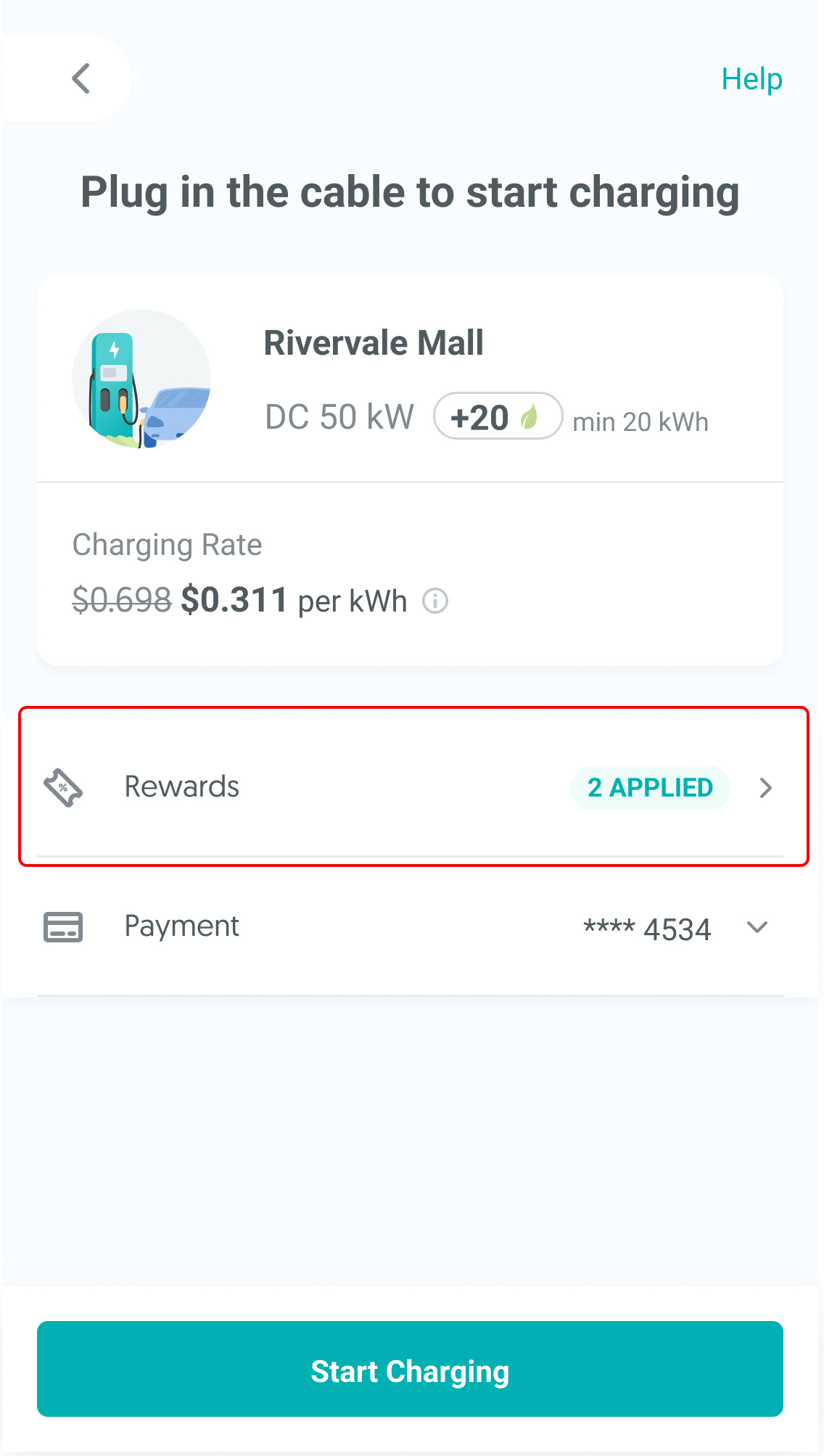This screenshot has width=824, height=1456.
Task: Expand the Payment method dropdown chevron
Action: click(x=757, y=928)
